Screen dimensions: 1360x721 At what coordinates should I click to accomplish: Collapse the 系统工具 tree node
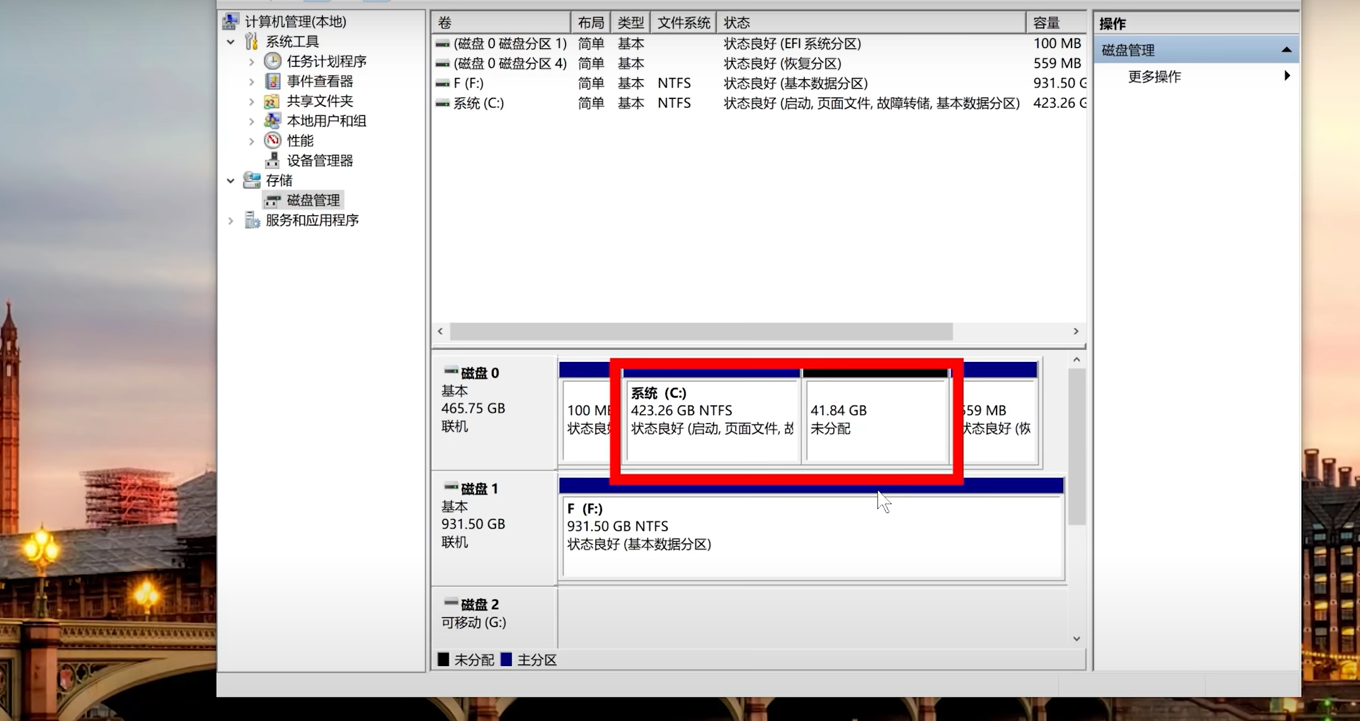click(231, 42)
